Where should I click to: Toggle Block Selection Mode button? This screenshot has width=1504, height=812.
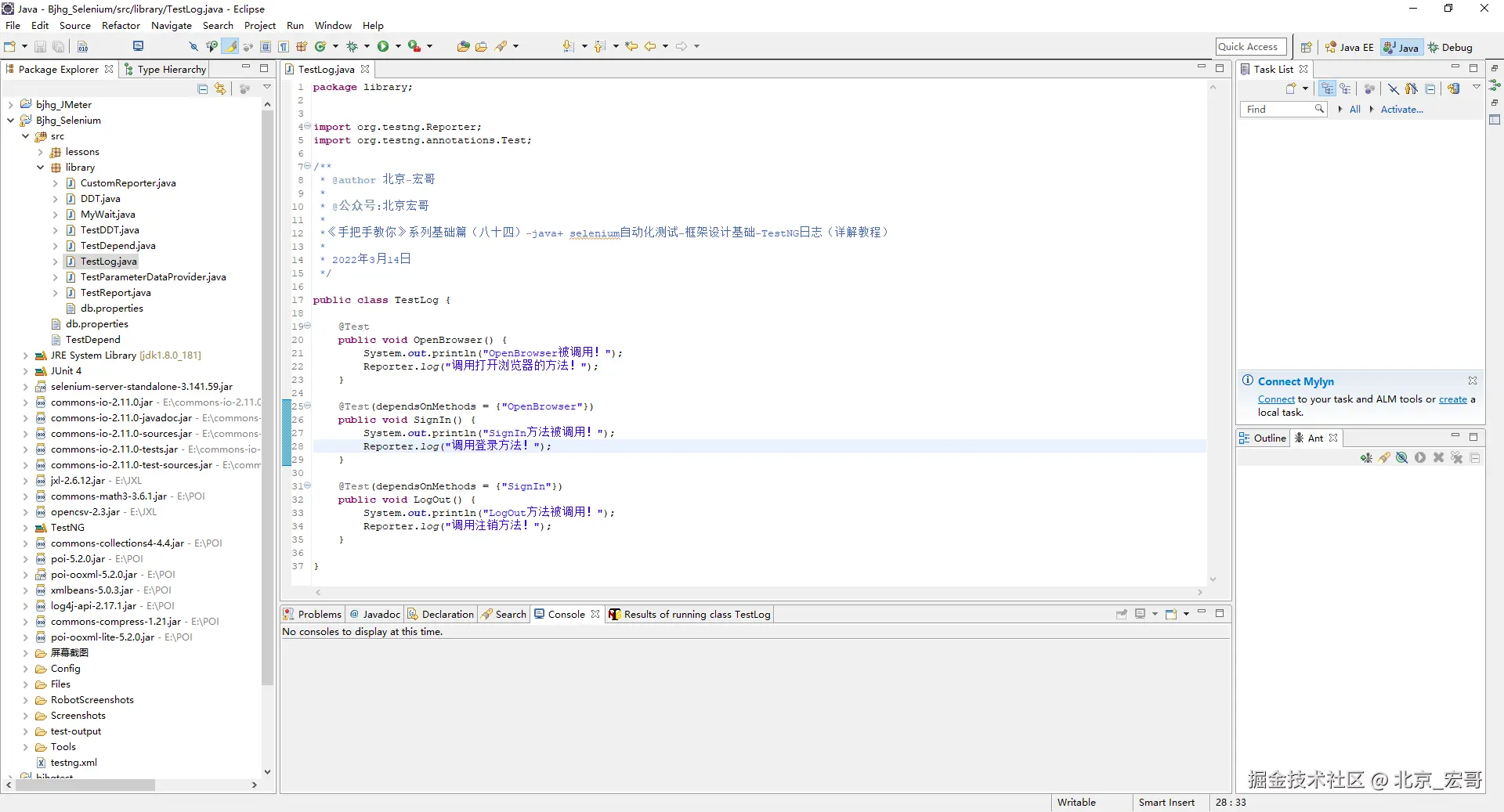pyautogui.click(x=266, y=47)
